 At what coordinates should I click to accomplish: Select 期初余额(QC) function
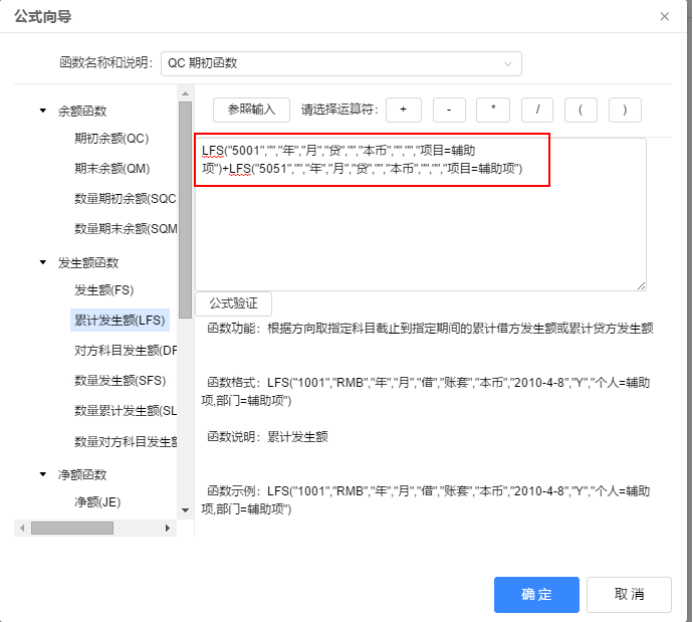coord(111,138)
